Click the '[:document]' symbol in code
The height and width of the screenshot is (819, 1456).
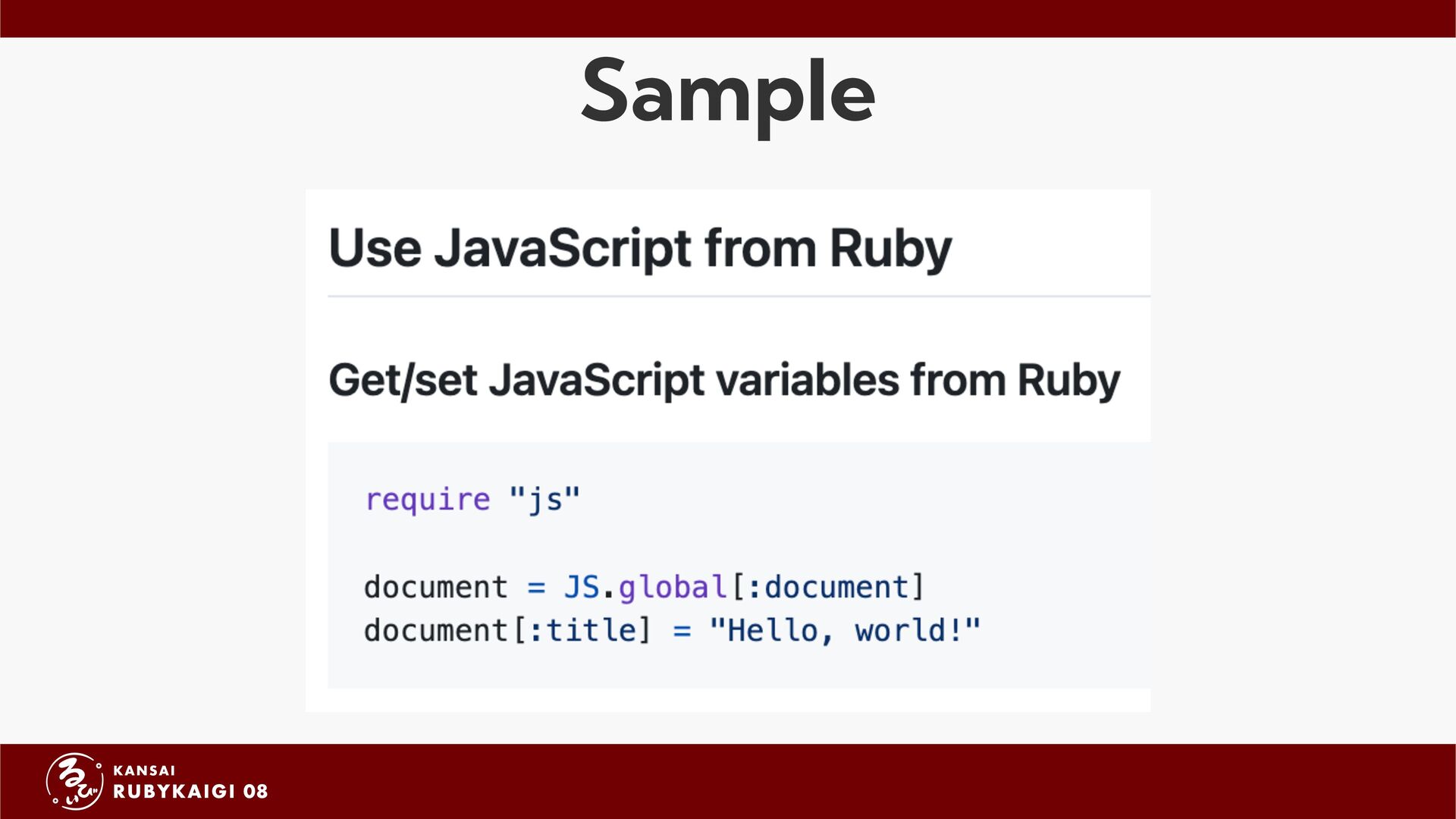click(827, 587)
